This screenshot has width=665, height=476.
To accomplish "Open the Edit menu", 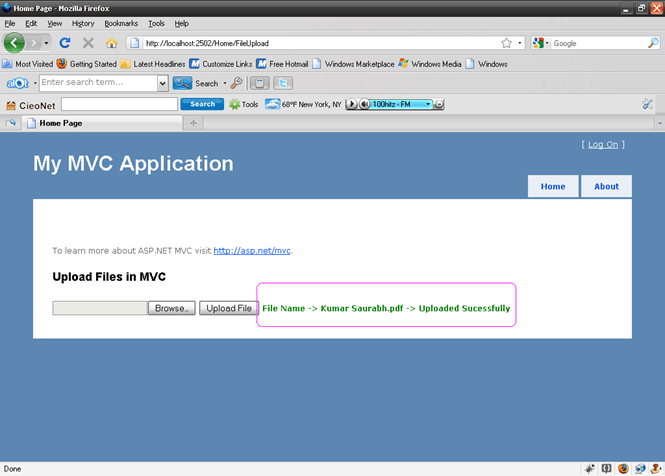I will pyautogui.click(x=31, y=23).
